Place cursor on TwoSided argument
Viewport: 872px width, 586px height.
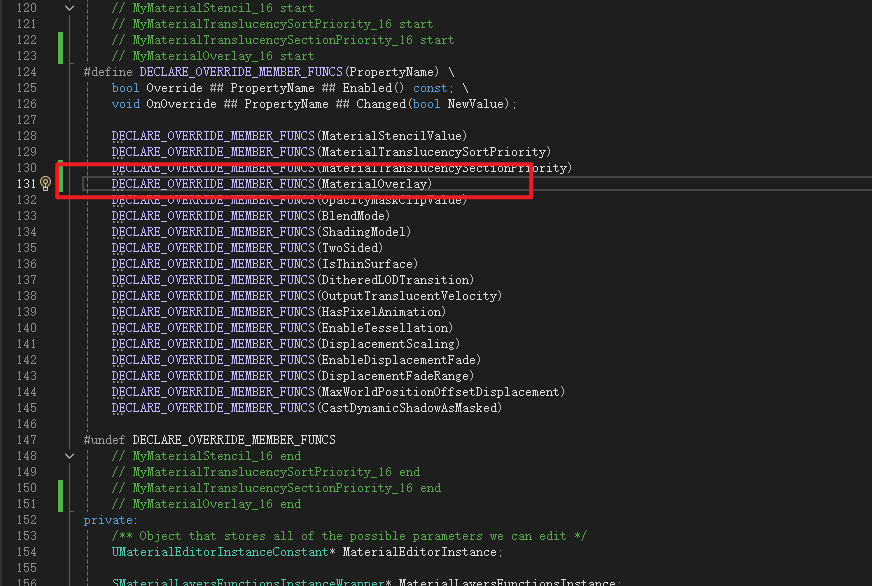349,248
